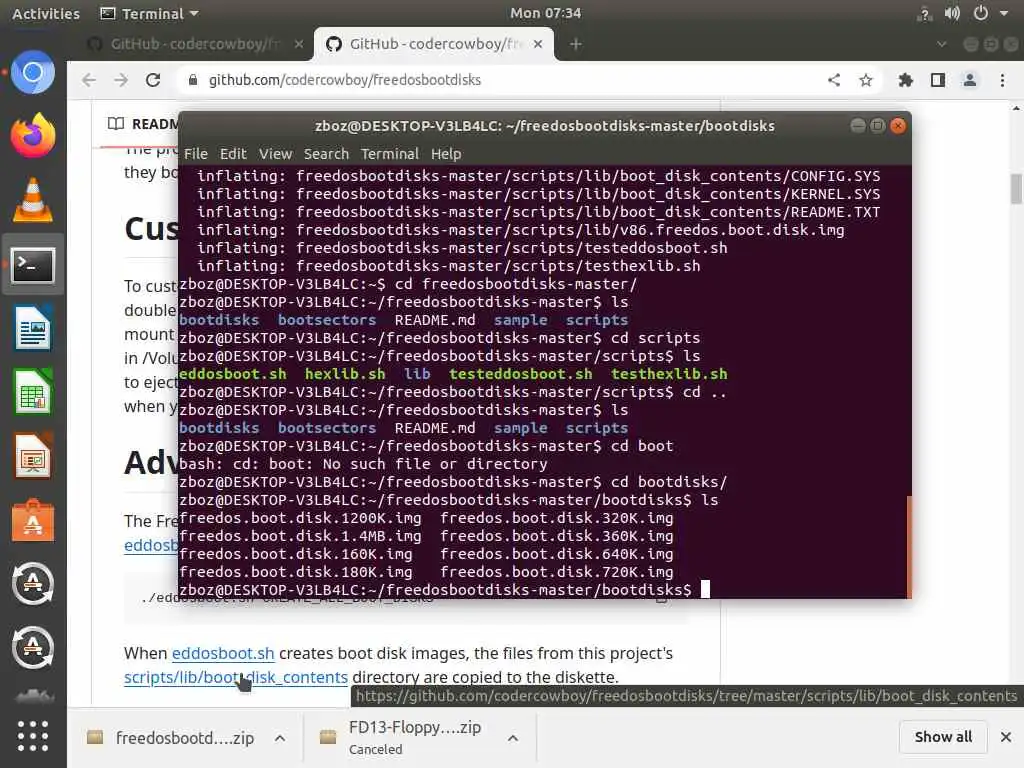Open the eddosboot.sh link in sentence
This screenshot has height=768, width=1024.
(223, 653)
